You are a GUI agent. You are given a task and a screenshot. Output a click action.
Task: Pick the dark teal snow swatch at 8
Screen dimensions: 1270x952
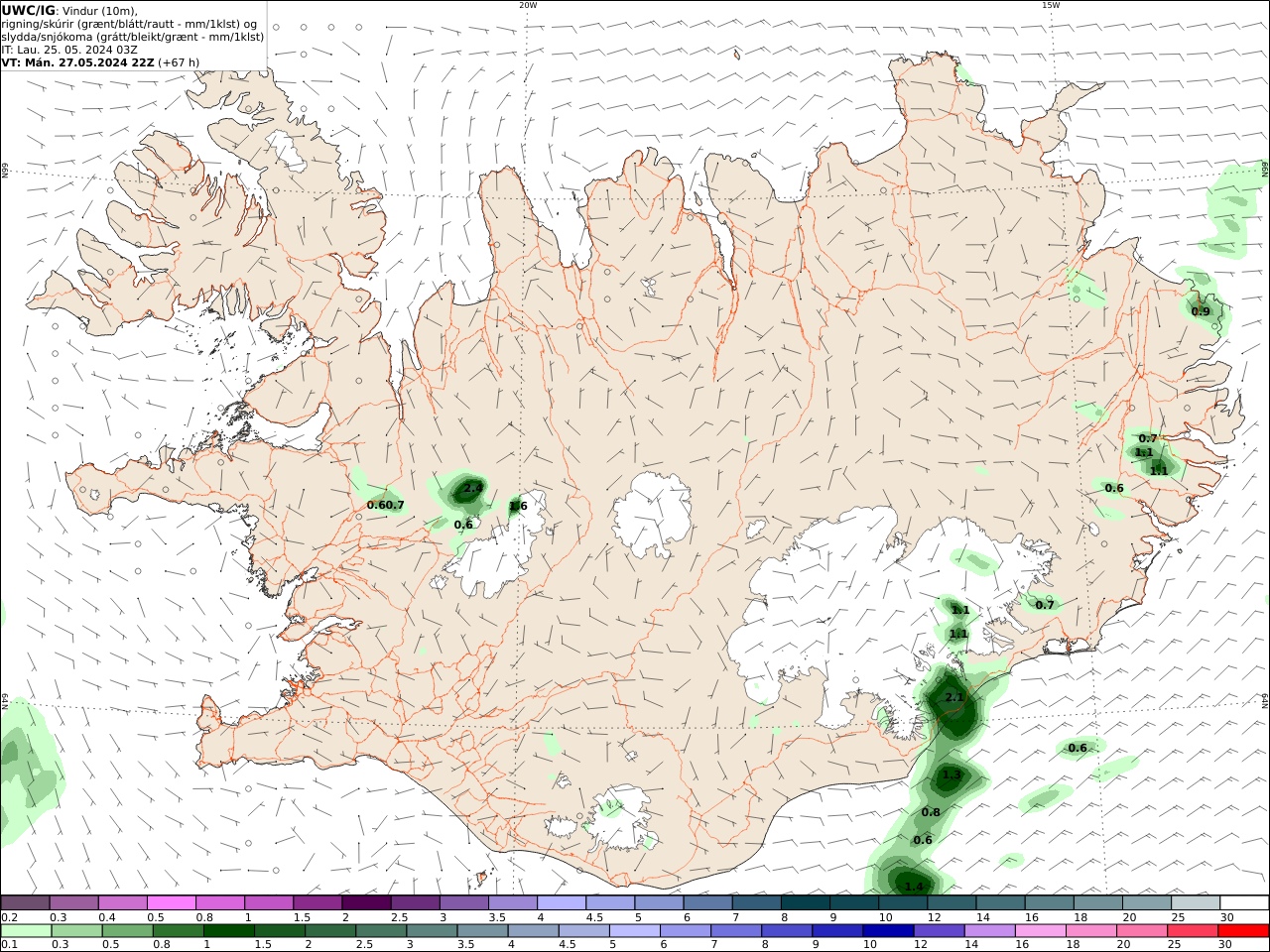point(805,903)
